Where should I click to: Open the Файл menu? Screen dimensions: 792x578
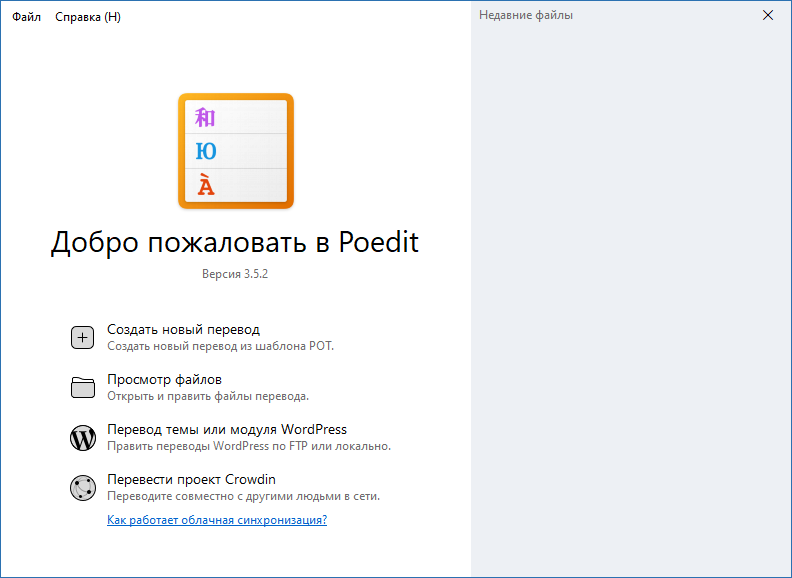[26, 17]
